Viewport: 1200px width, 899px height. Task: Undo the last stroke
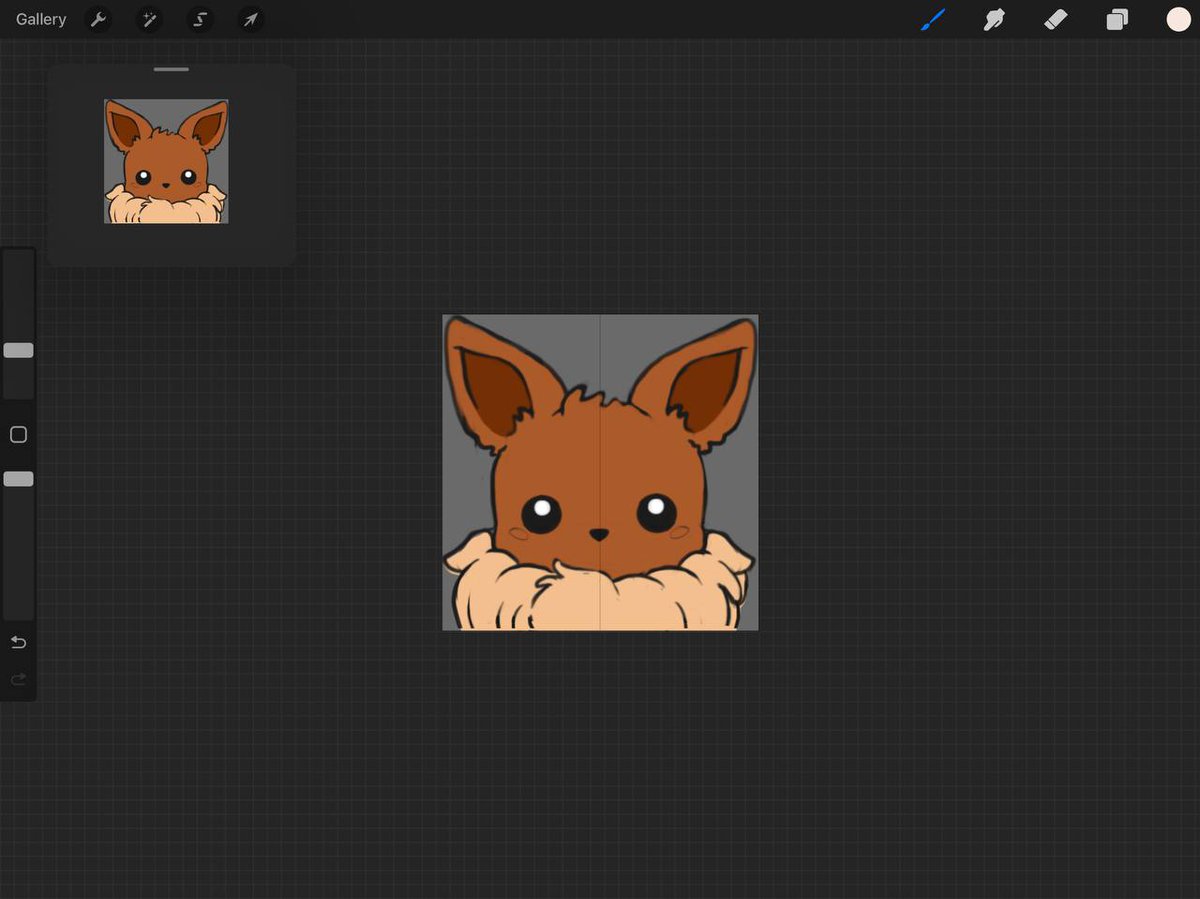pyautogui.click(x=18, y=642)
